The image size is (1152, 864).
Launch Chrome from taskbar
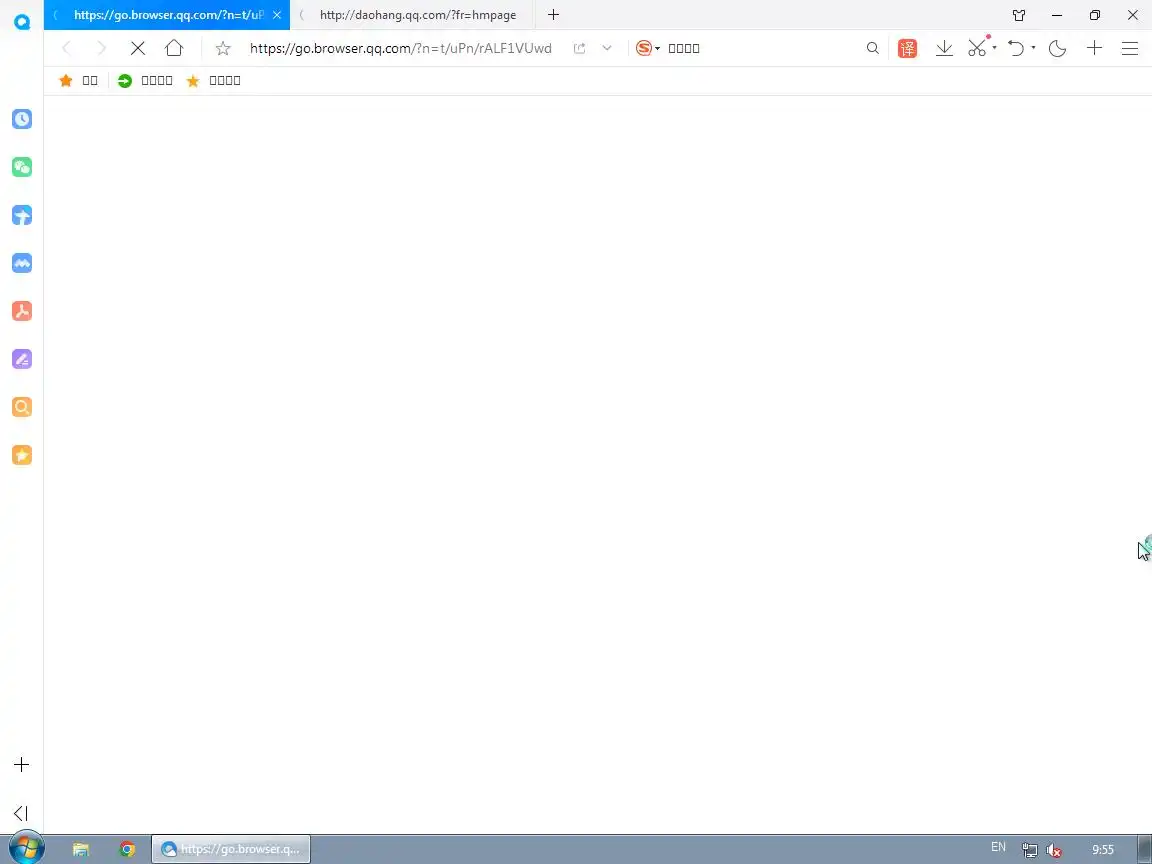(x=127, y=849)
